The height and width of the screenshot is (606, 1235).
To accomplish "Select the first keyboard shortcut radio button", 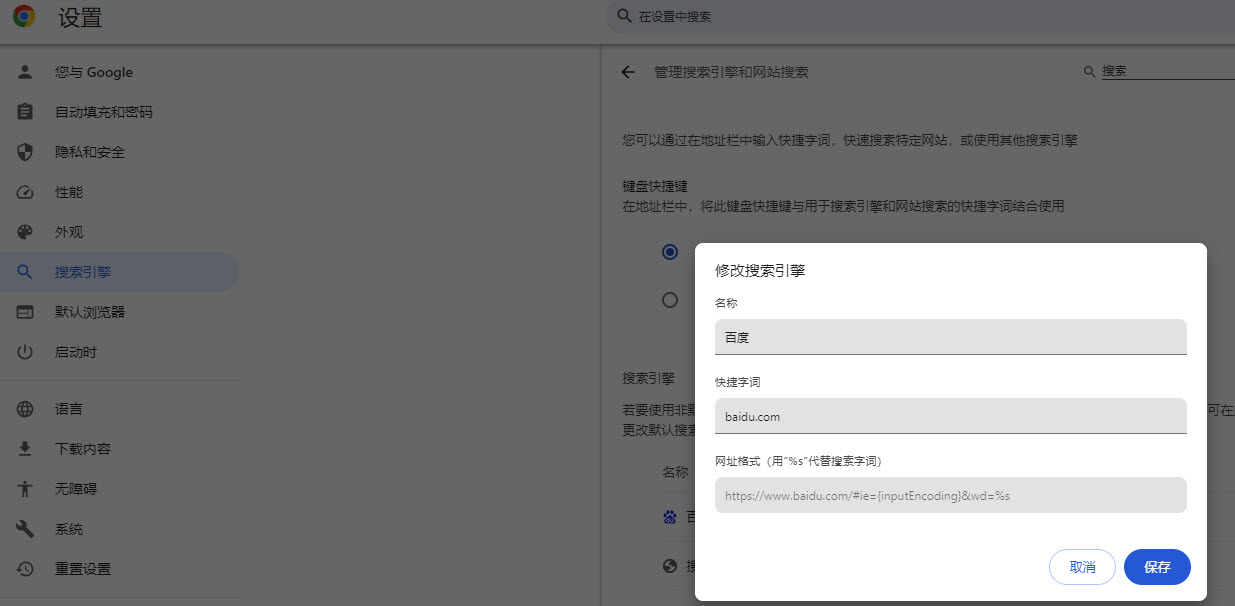I will pos(670,252).
